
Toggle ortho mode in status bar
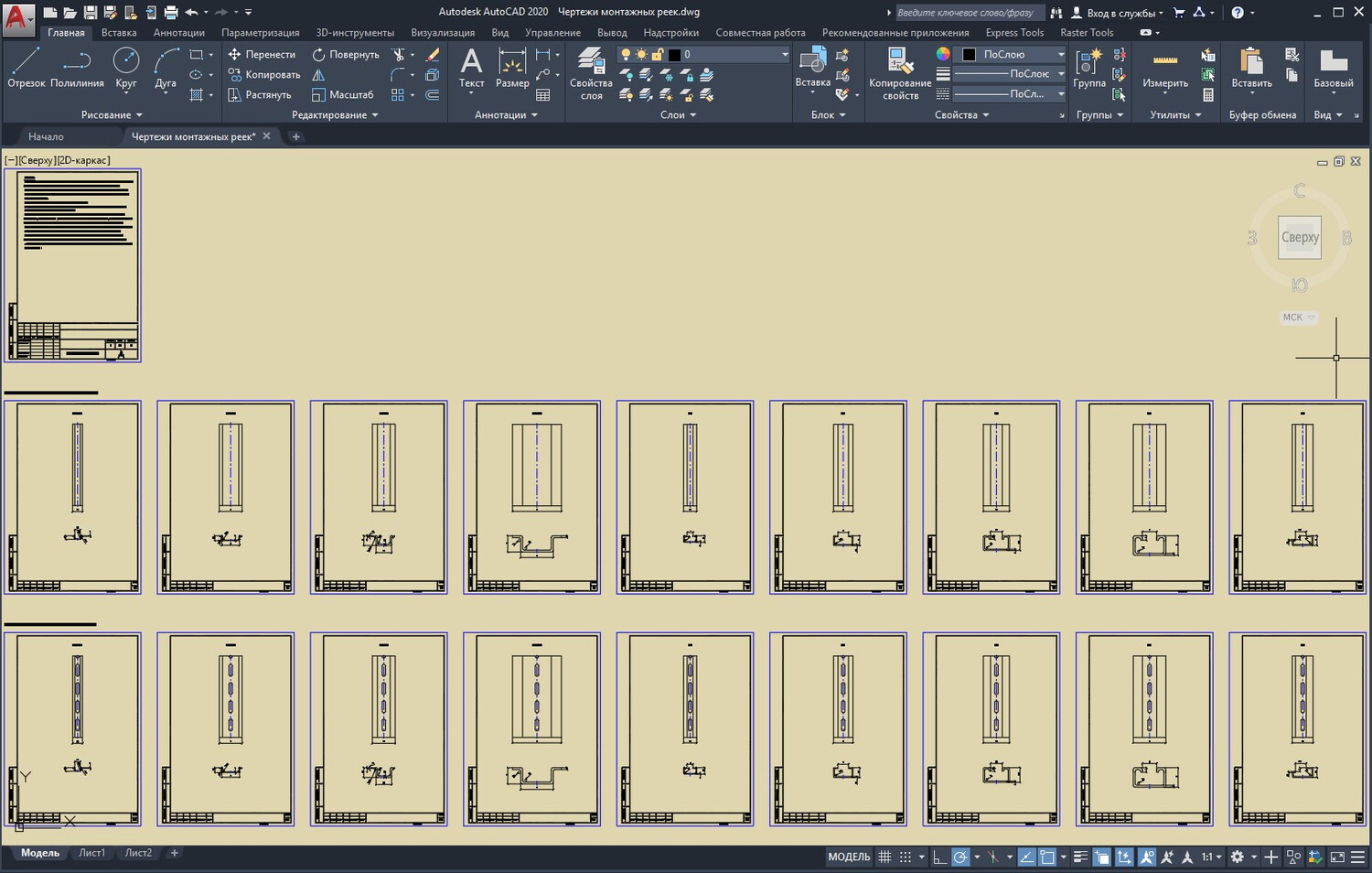pos(940,857)
